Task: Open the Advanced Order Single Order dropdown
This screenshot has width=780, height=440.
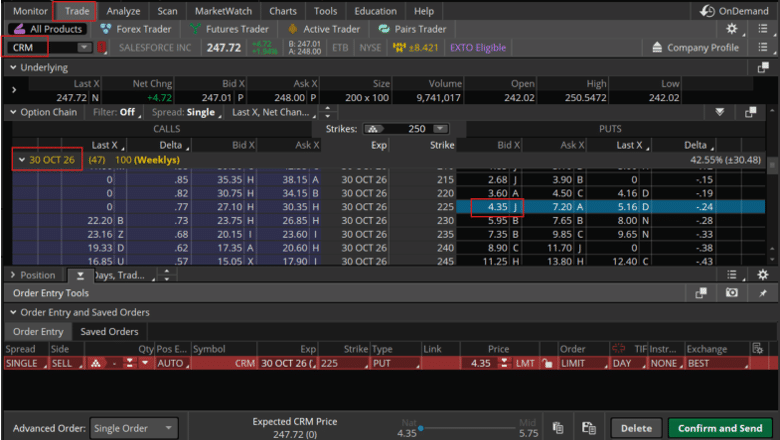Action: [134, 428]
